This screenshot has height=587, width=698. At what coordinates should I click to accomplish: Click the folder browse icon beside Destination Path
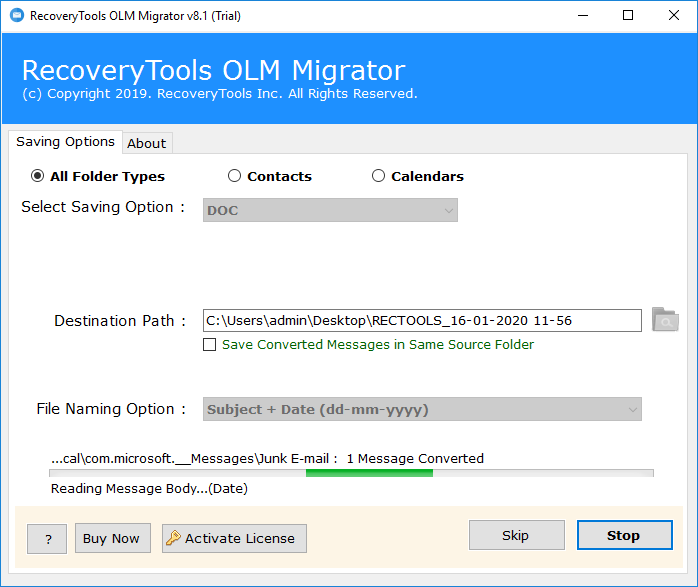pos(665,320)
